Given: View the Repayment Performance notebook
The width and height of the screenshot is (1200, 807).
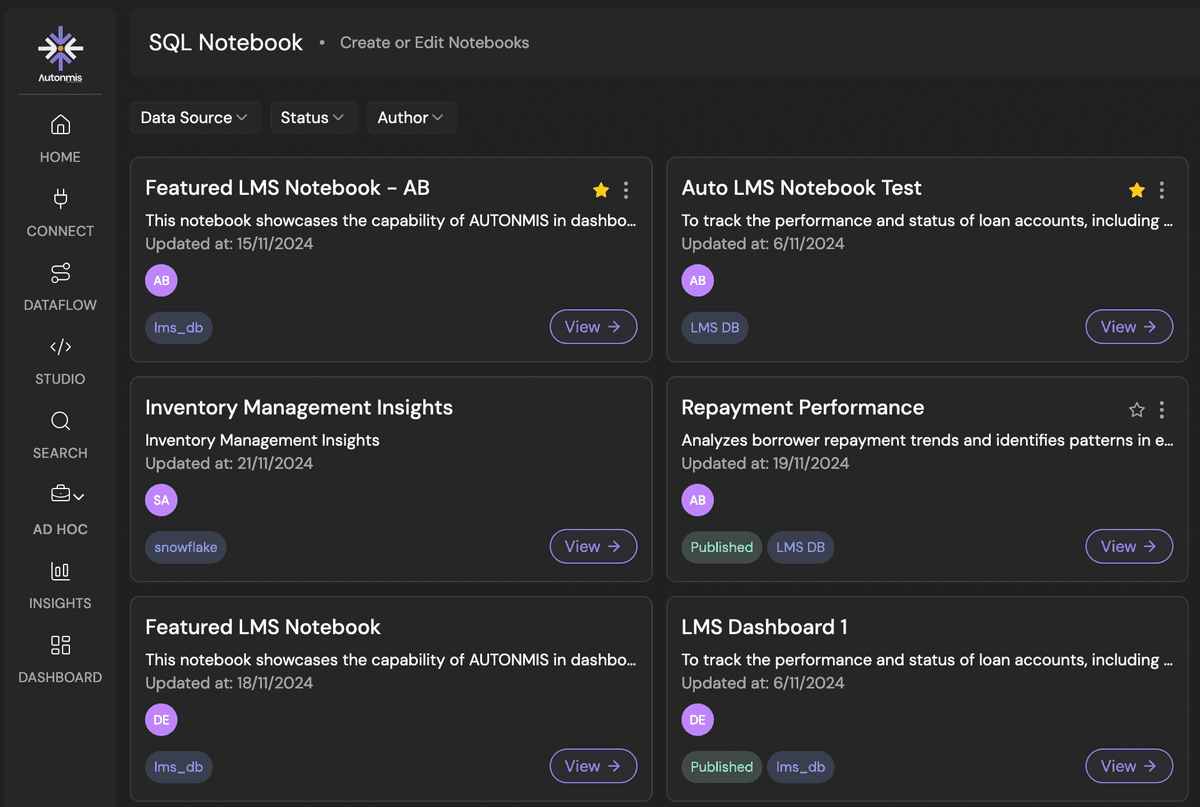Looking at the screenshot, I should pos(1129,546).
